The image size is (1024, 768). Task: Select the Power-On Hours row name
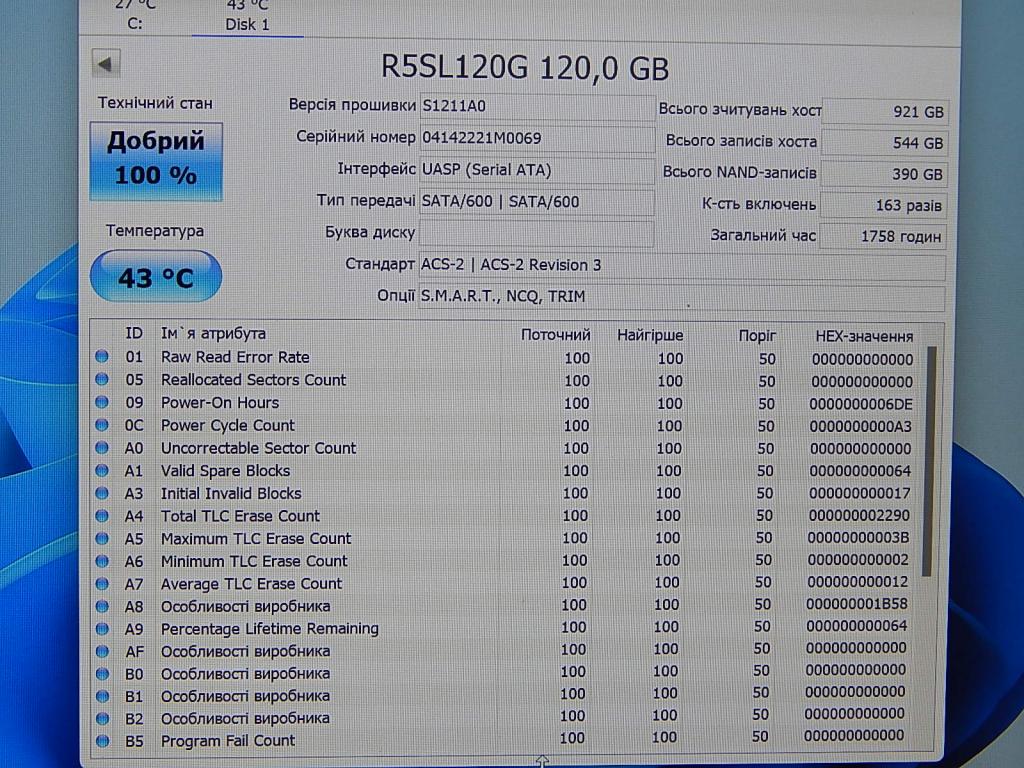pos(219,402)
